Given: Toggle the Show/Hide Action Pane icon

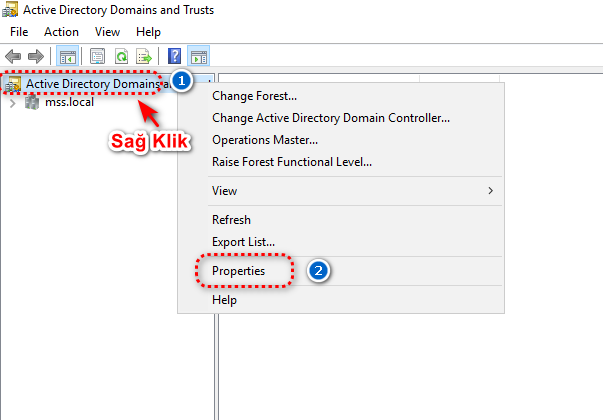Looking at the screenshot, I should pyautogui.click(x=198, y=57).
